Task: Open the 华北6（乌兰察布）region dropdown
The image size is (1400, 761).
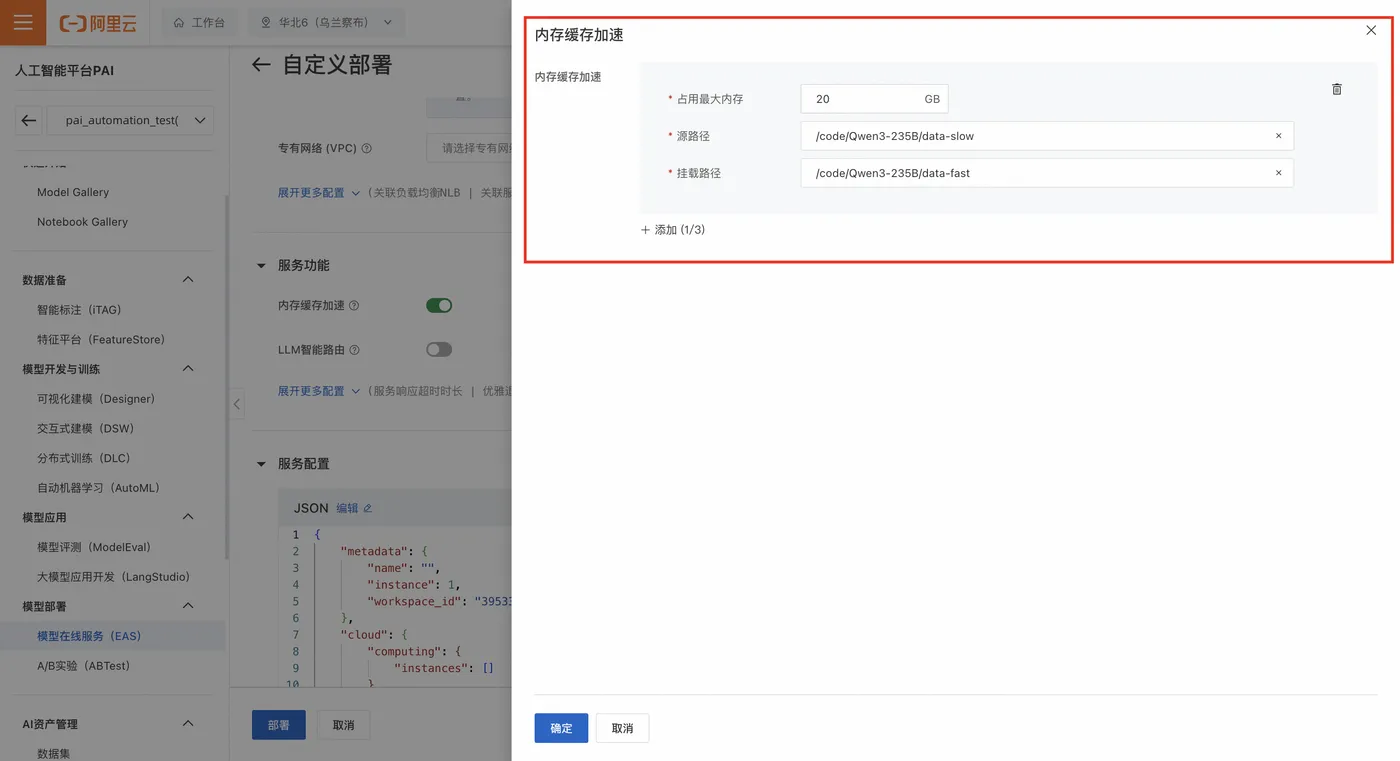Action: coord(326,22)
